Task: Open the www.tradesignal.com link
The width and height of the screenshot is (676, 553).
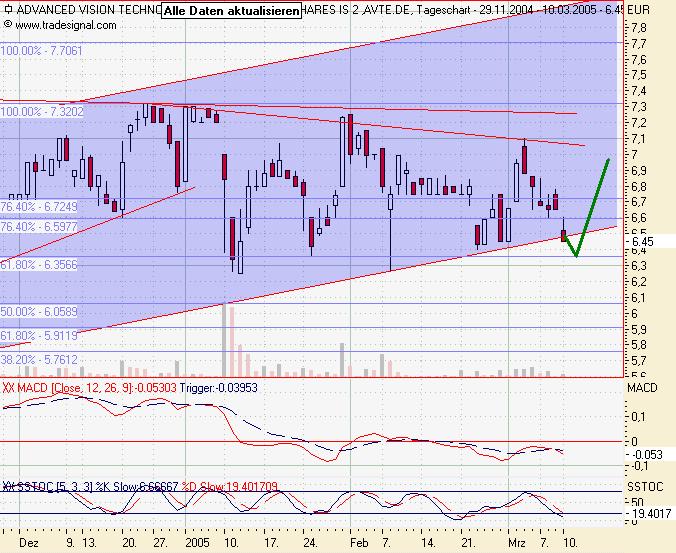Action: (66, 25)
